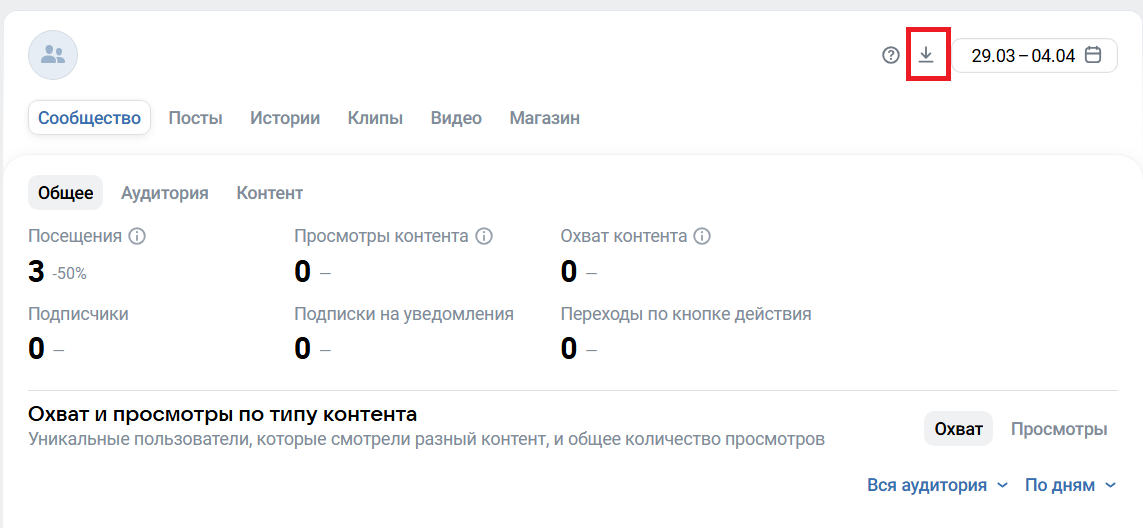Go to the Клипы tab

[375, 118]
